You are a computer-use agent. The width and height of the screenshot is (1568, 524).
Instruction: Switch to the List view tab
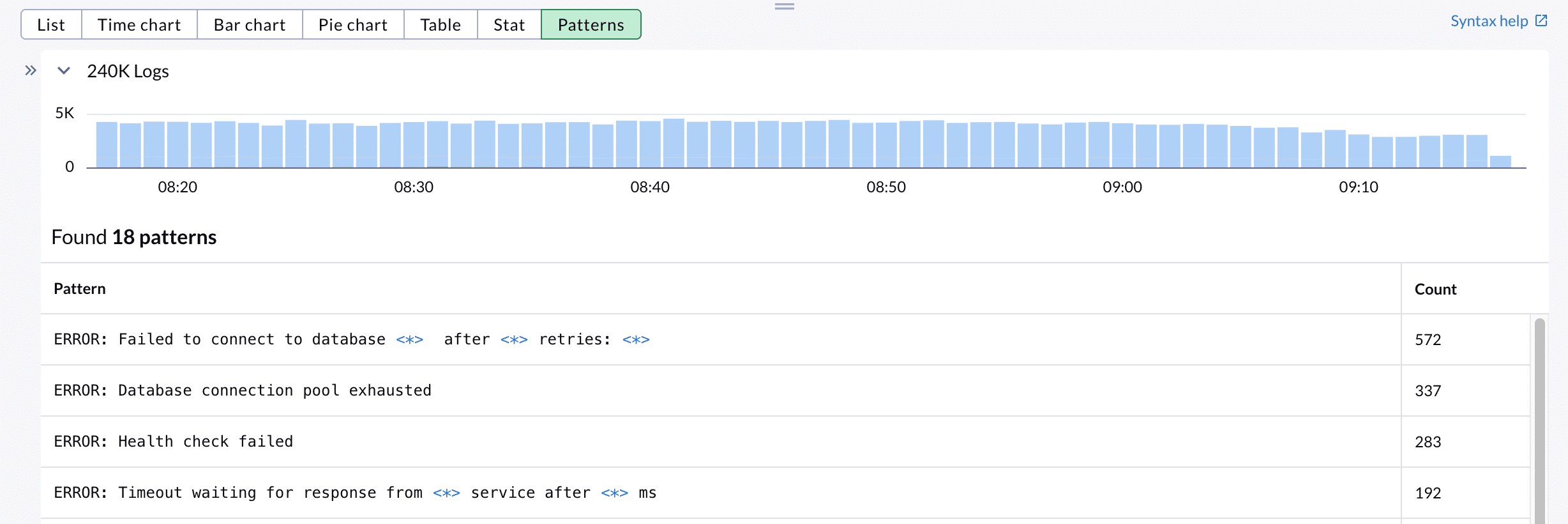click(x=51, y=25)
